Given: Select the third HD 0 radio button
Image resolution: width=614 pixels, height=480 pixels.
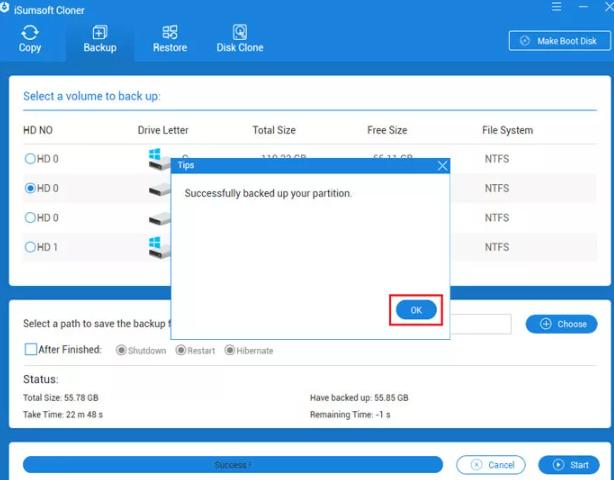Looking at the screenshot, I should click(x=30, y=217).
